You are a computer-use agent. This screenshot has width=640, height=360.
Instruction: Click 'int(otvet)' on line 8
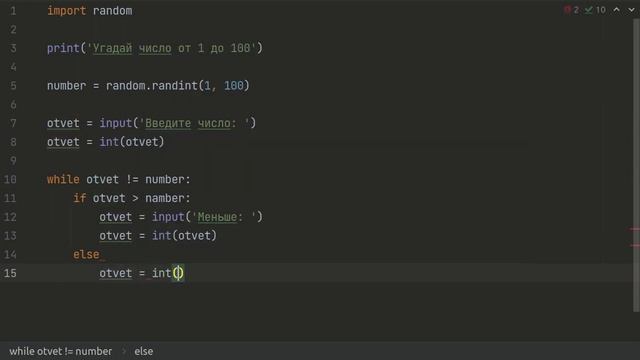(x=132, y=142)
